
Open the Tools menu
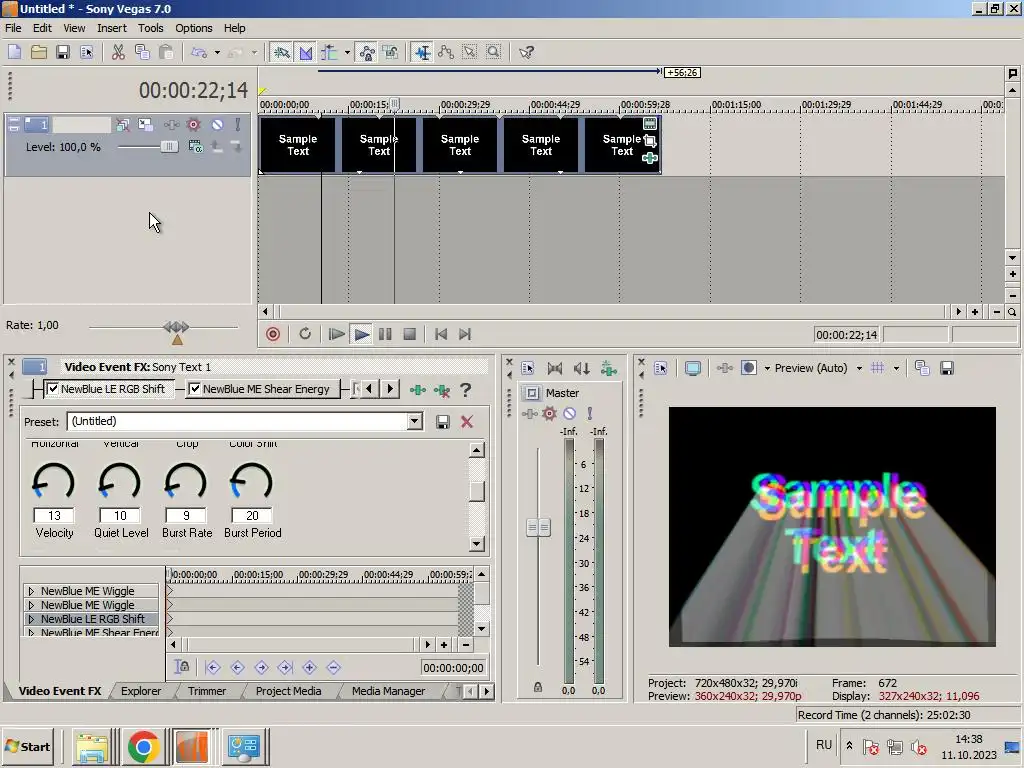pyautogui.click(x=150, y=28)
